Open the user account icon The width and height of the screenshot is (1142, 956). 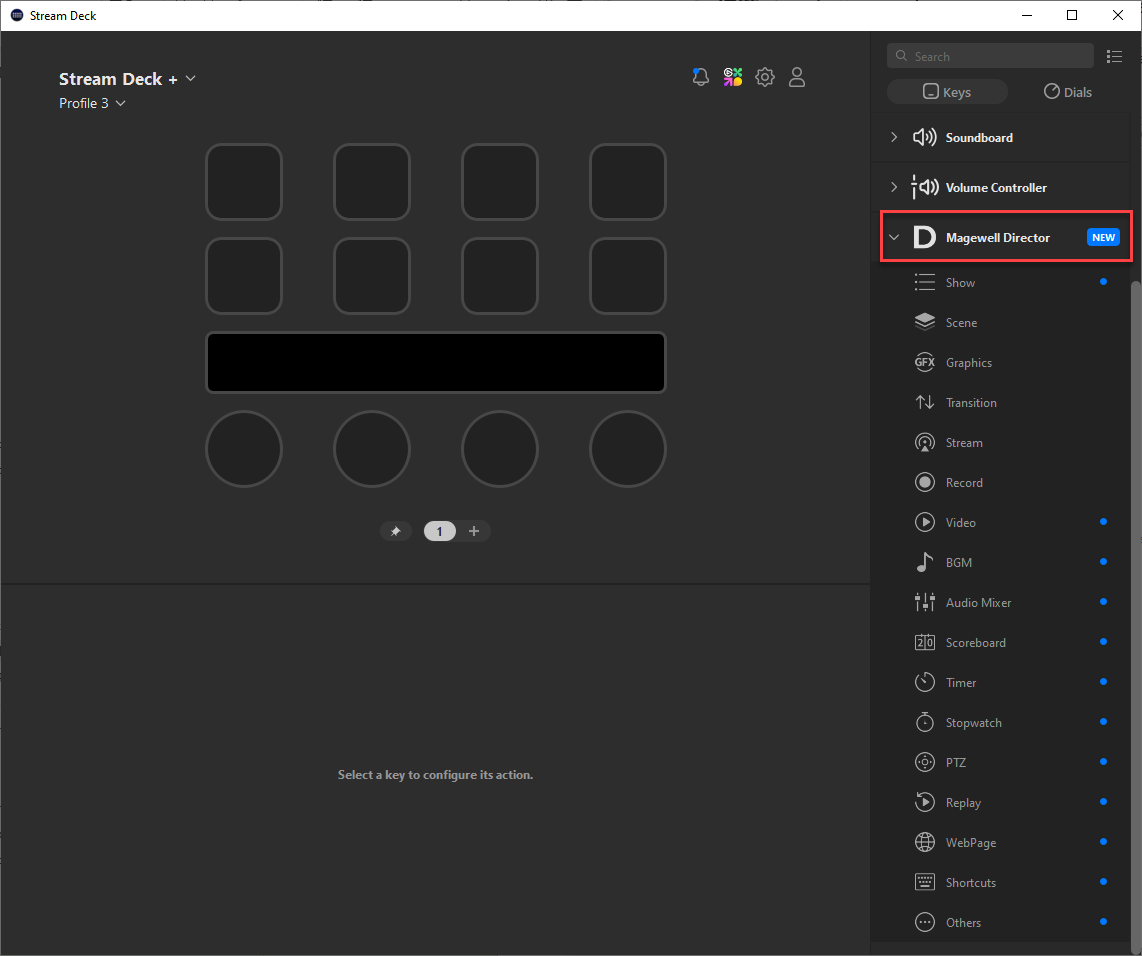click(797, 76)
